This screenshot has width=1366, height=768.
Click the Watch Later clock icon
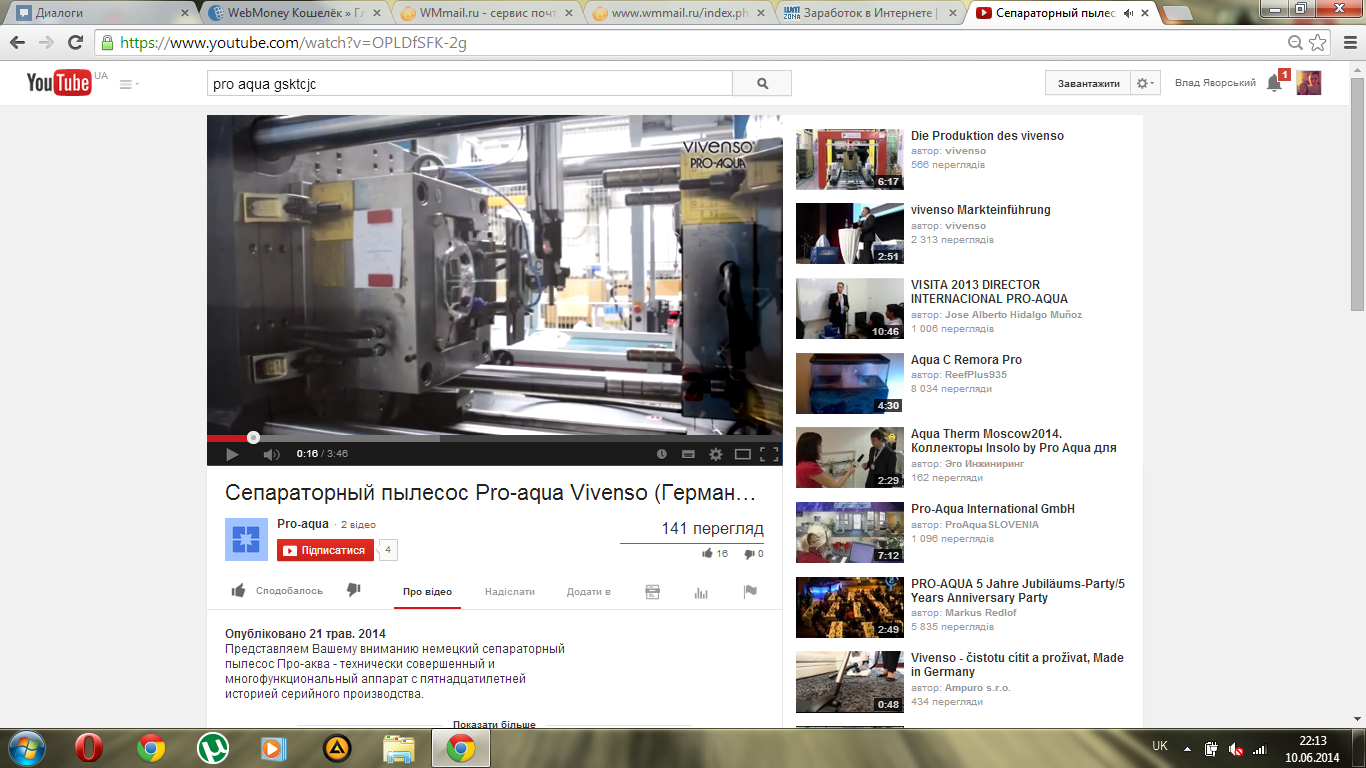(x=662, y=454)
